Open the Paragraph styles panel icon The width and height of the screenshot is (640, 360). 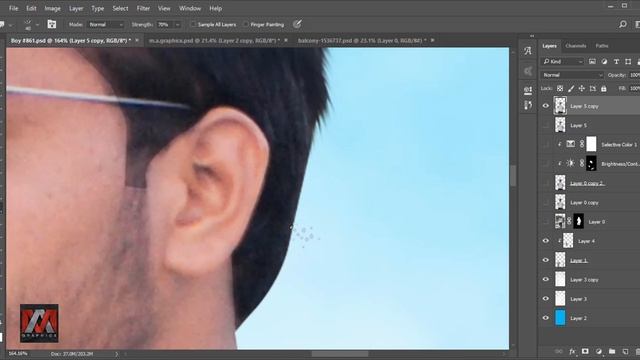click(528, 90)
